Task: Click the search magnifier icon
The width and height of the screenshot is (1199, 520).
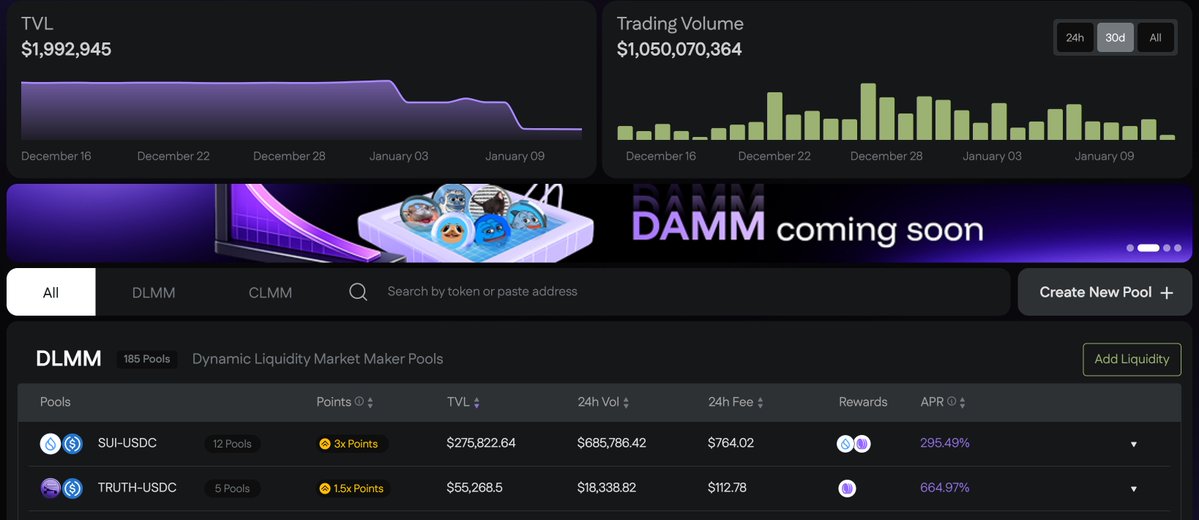Action: [x=358, y=292]
